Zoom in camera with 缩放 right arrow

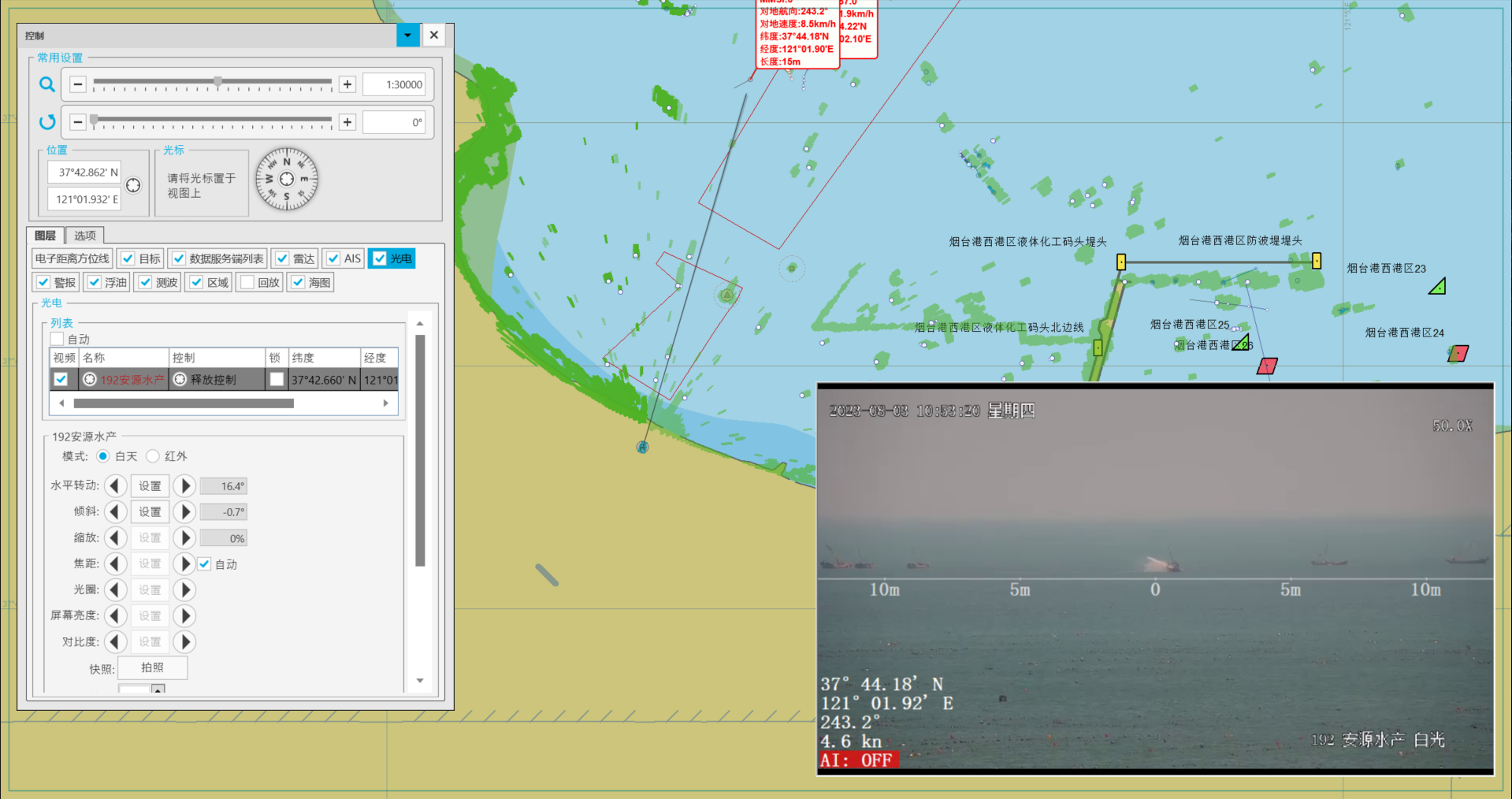[185, 538]
